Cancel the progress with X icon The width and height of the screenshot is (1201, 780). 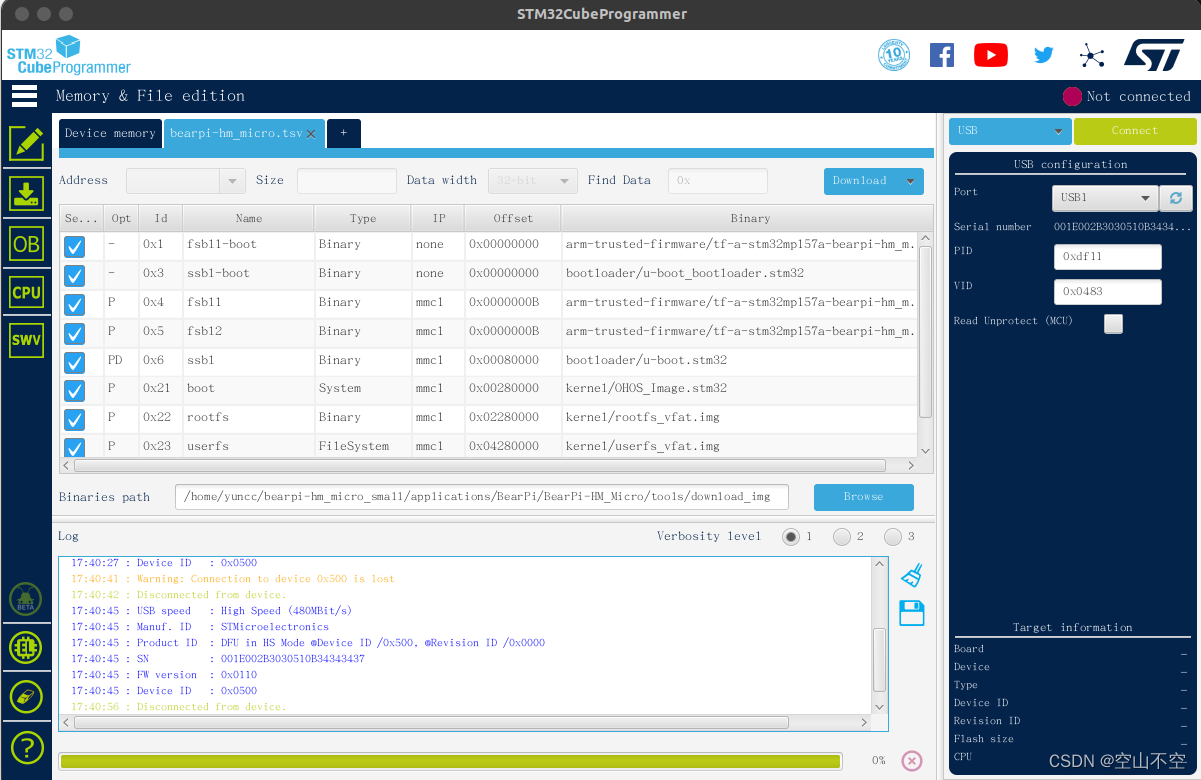coord(911,761)
